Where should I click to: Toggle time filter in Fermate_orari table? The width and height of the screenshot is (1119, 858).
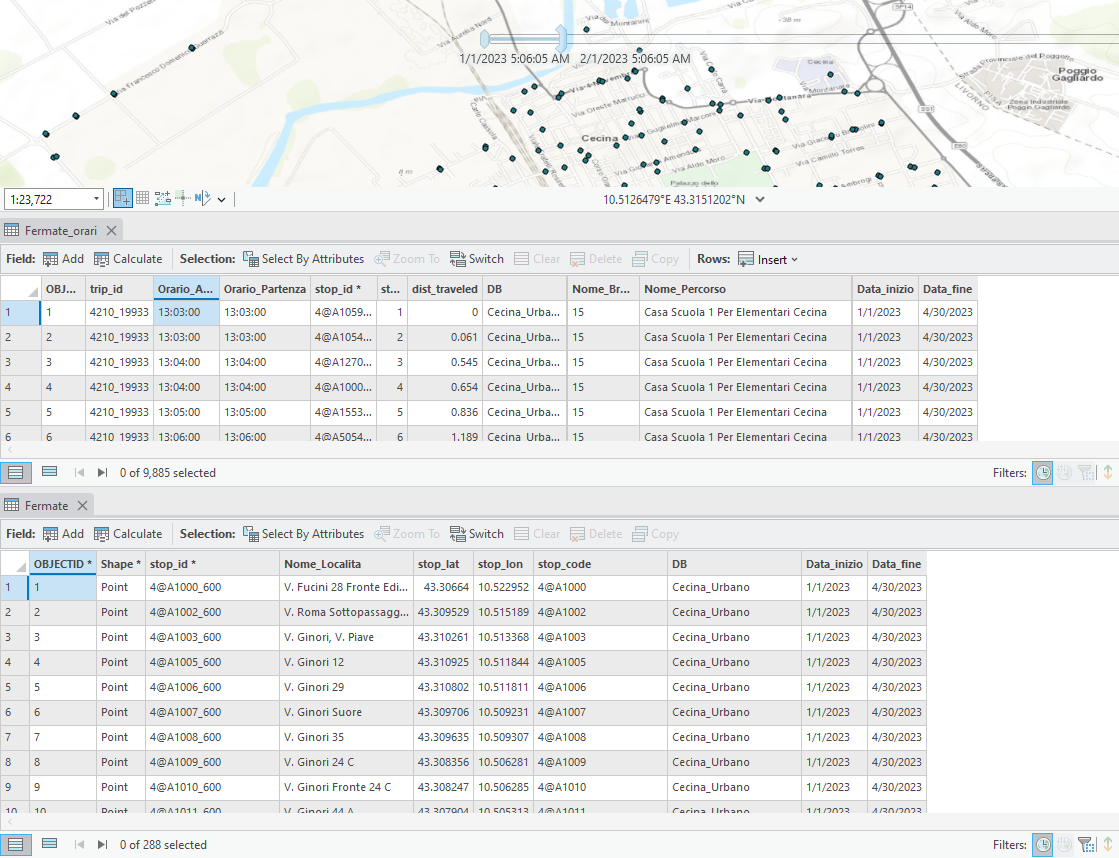coord(1043,473)
